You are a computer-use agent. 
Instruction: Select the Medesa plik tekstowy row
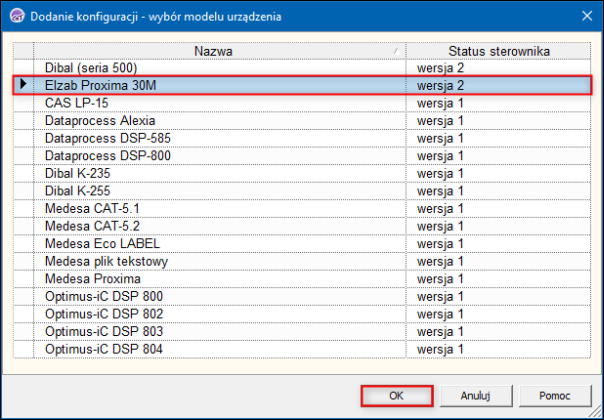point(106,262)
